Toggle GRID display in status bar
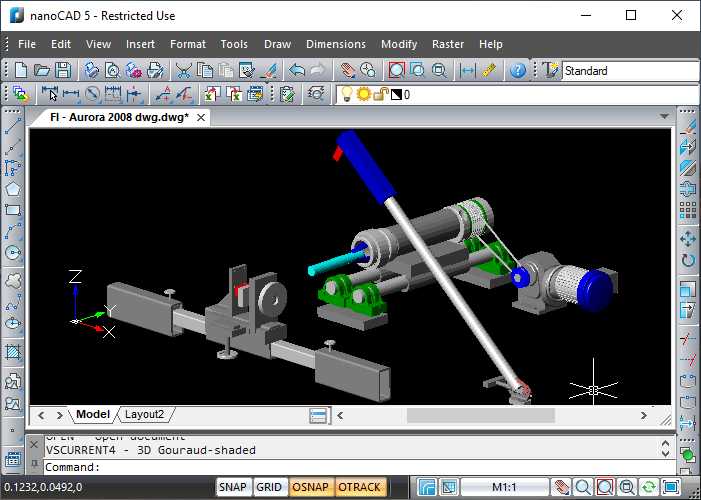The height and width of the screenshot is (500, 701). (x=269, y=487)
